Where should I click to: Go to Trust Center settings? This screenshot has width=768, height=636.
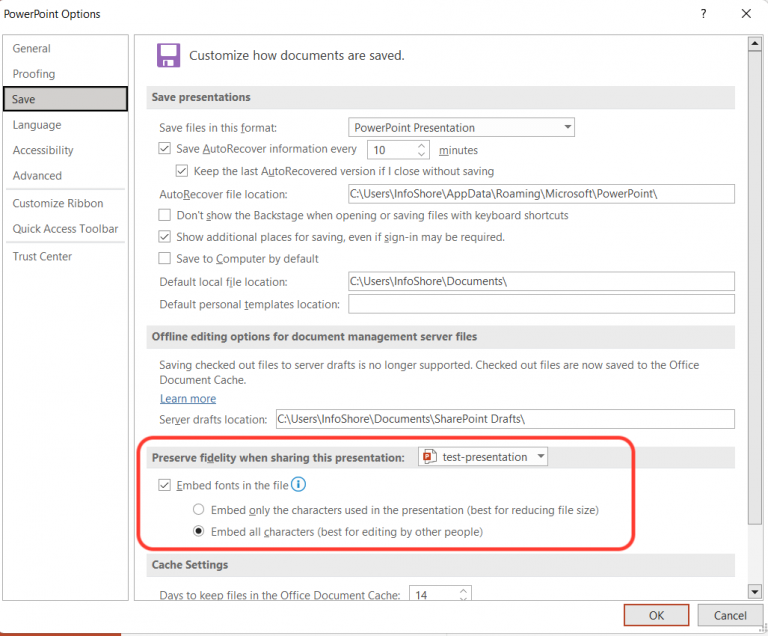click(x=42, y=256)
